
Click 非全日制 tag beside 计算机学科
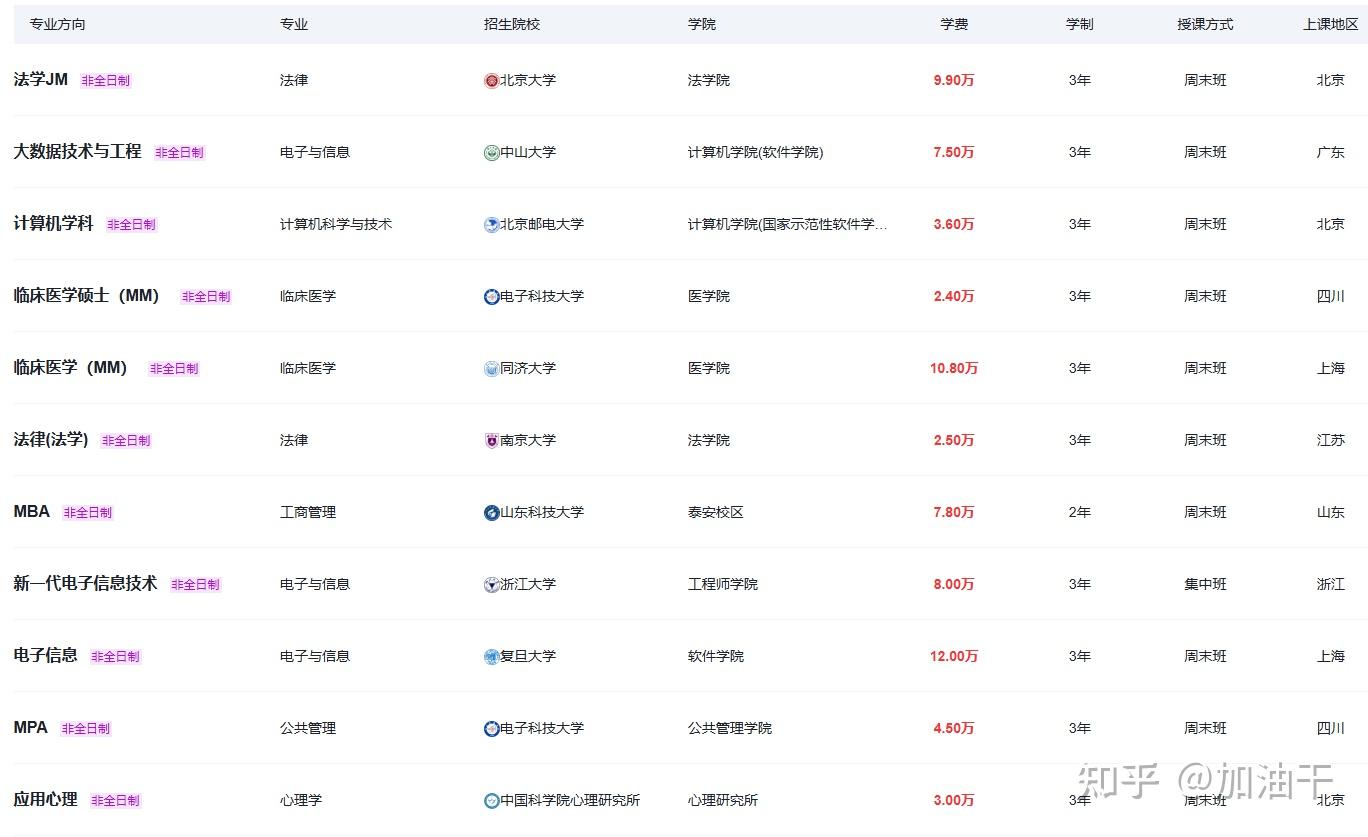131,225
